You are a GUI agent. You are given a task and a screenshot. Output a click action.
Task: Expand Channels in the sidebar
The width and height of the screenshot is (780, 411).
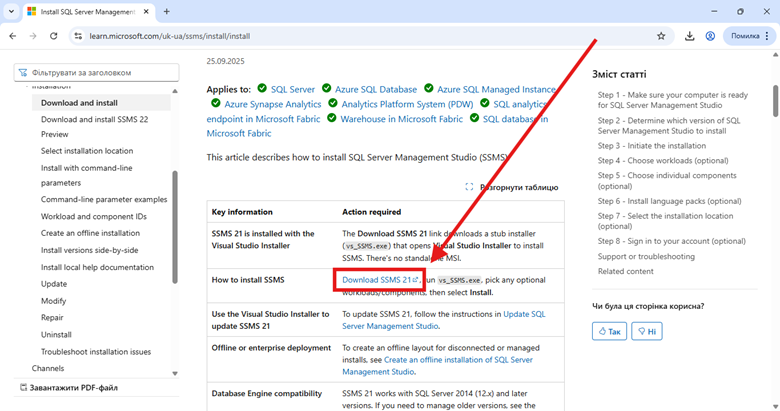coord(48,368)
